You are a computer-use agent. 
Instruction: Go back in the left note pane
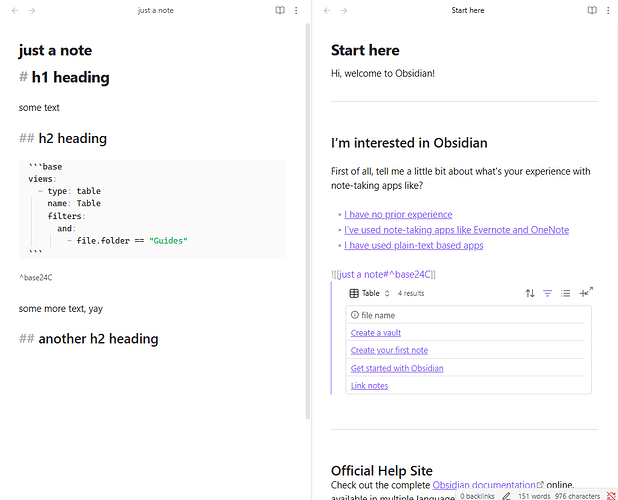(x=14, y=10)
